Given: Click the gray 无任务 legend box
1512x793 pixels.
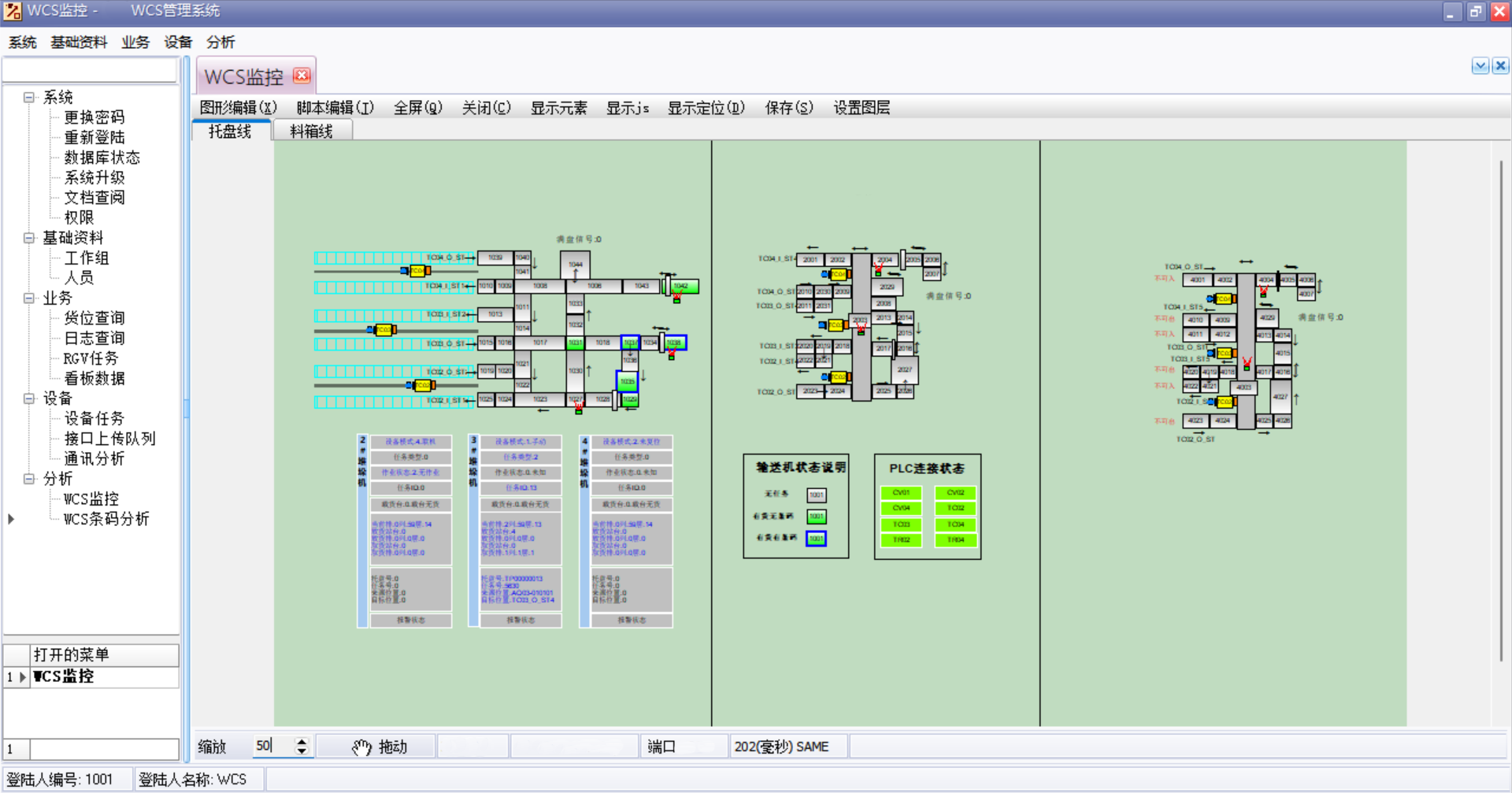Looking at the screenshot, I should [817, 495].
